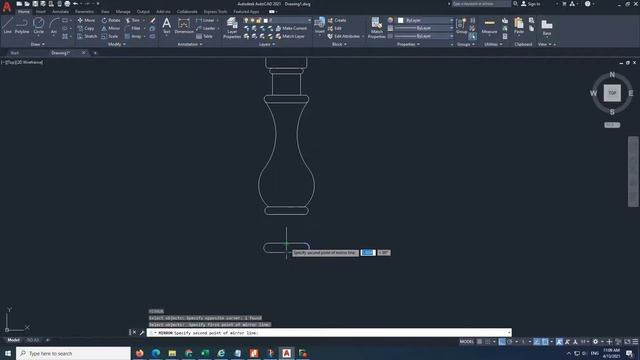The height and width of the screenshot is (360, 640).
Task: Toggle clean screen in status bar
Action: coord(627,342)
